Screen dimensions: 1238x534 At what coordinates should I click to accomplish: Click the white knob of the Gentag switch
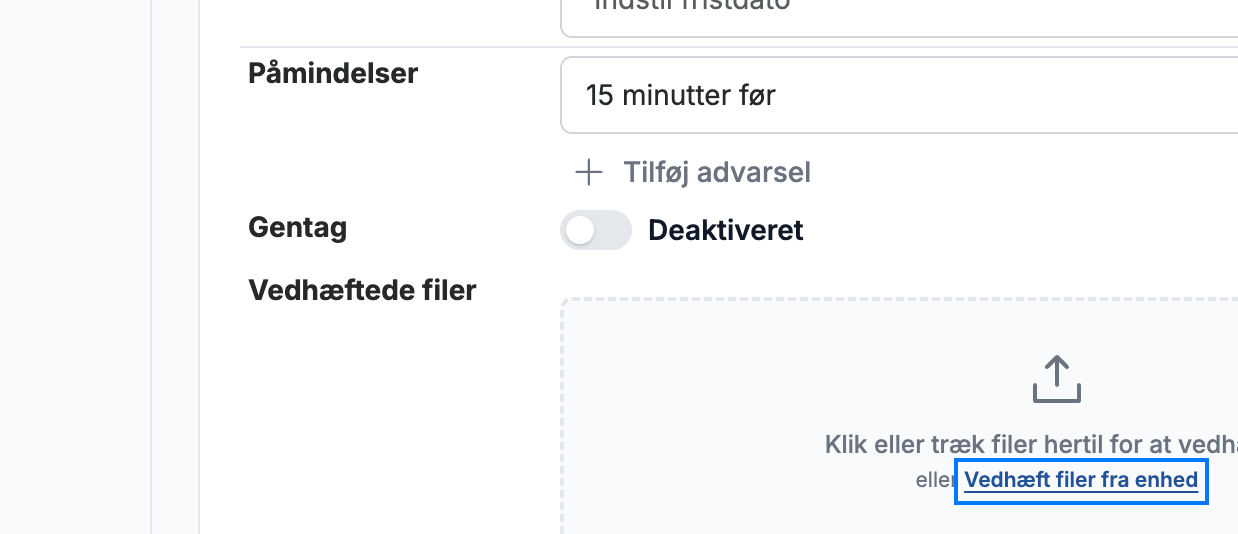point(580,230)
